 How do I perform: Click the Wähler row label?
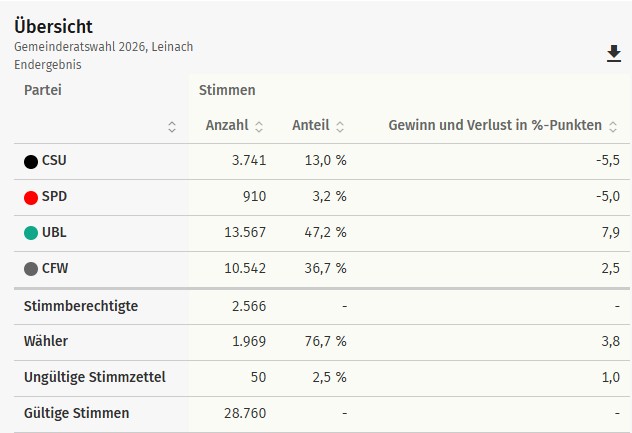pyautogui.click(x=46, y=341)
